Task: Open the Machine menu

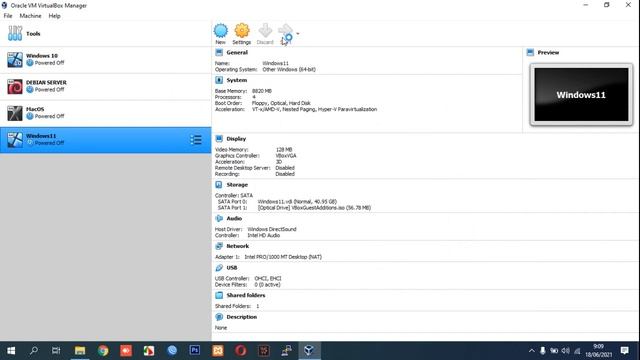Action: (x=30, y=16)
